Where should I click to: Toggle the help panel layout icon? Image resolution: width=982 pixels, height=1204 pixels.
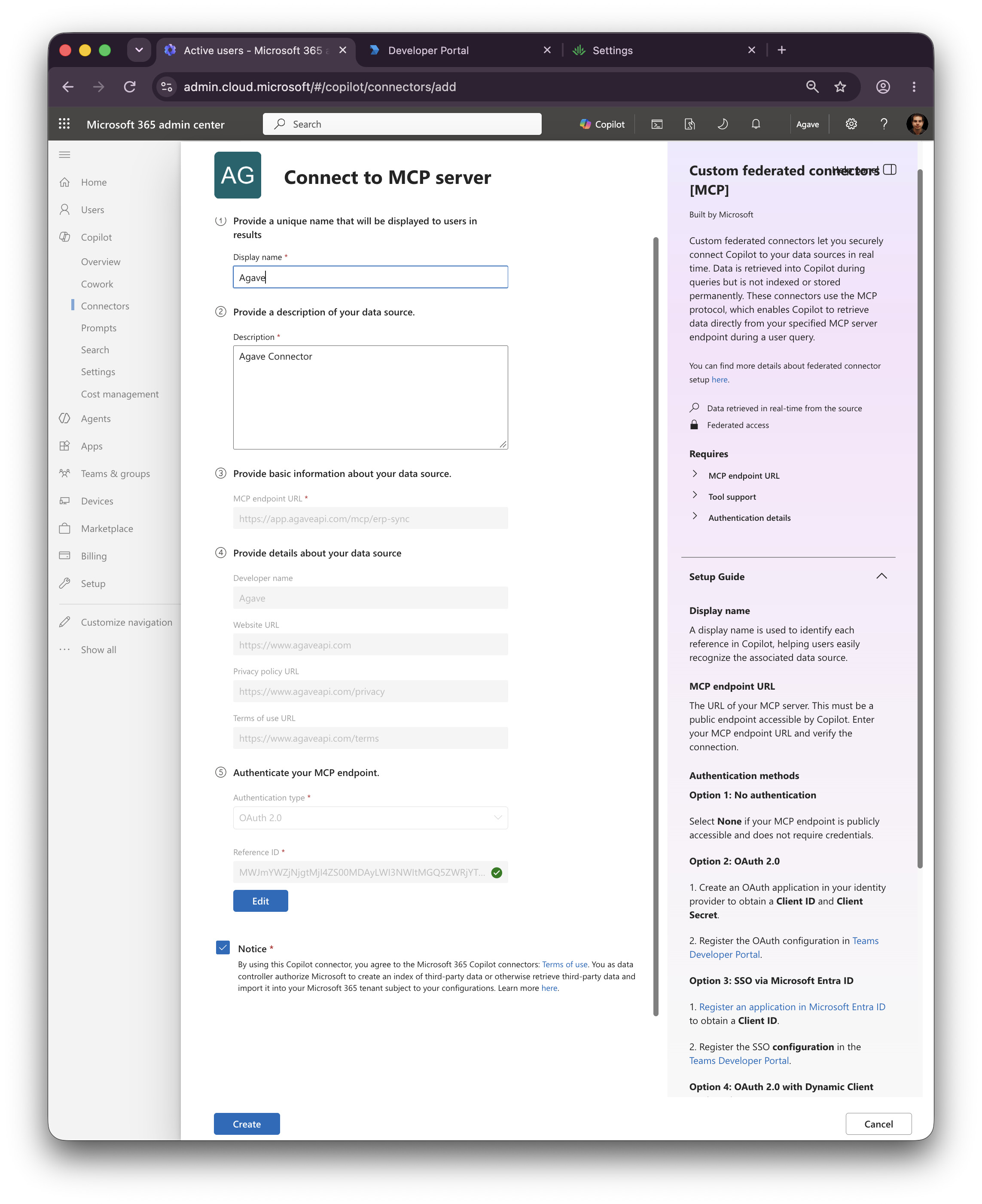(889, 170)
